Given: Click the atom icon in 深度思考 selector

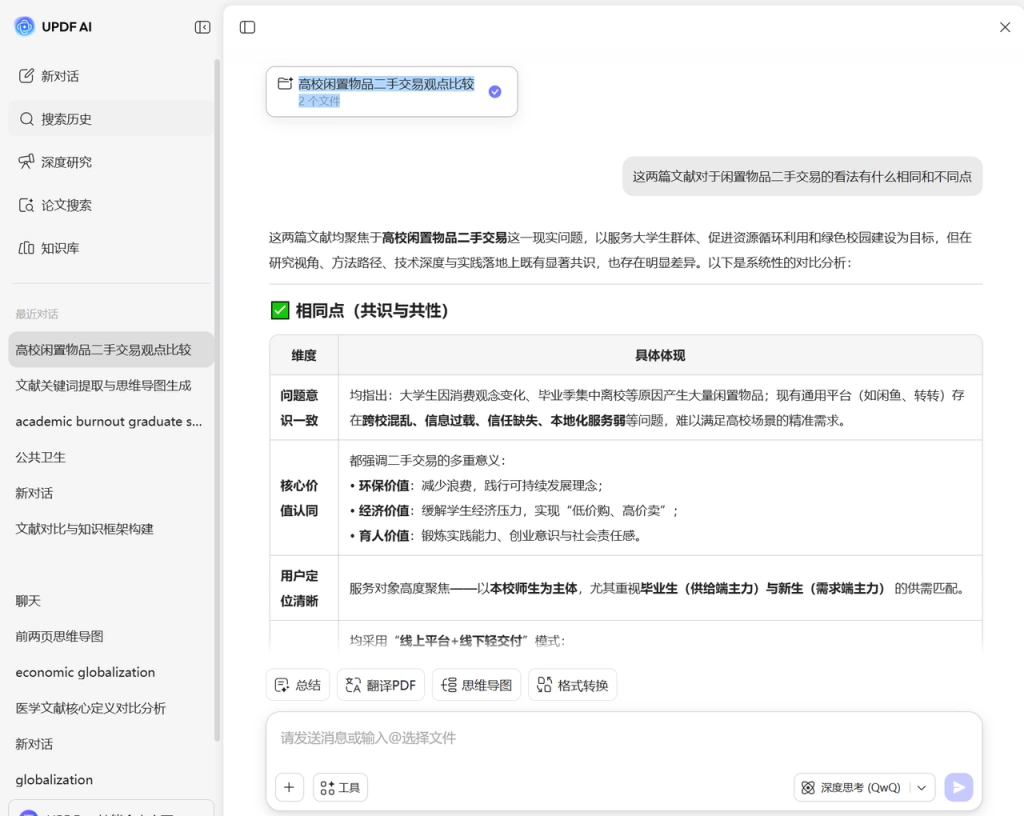Looking at the screenshot, I should 808,787.
